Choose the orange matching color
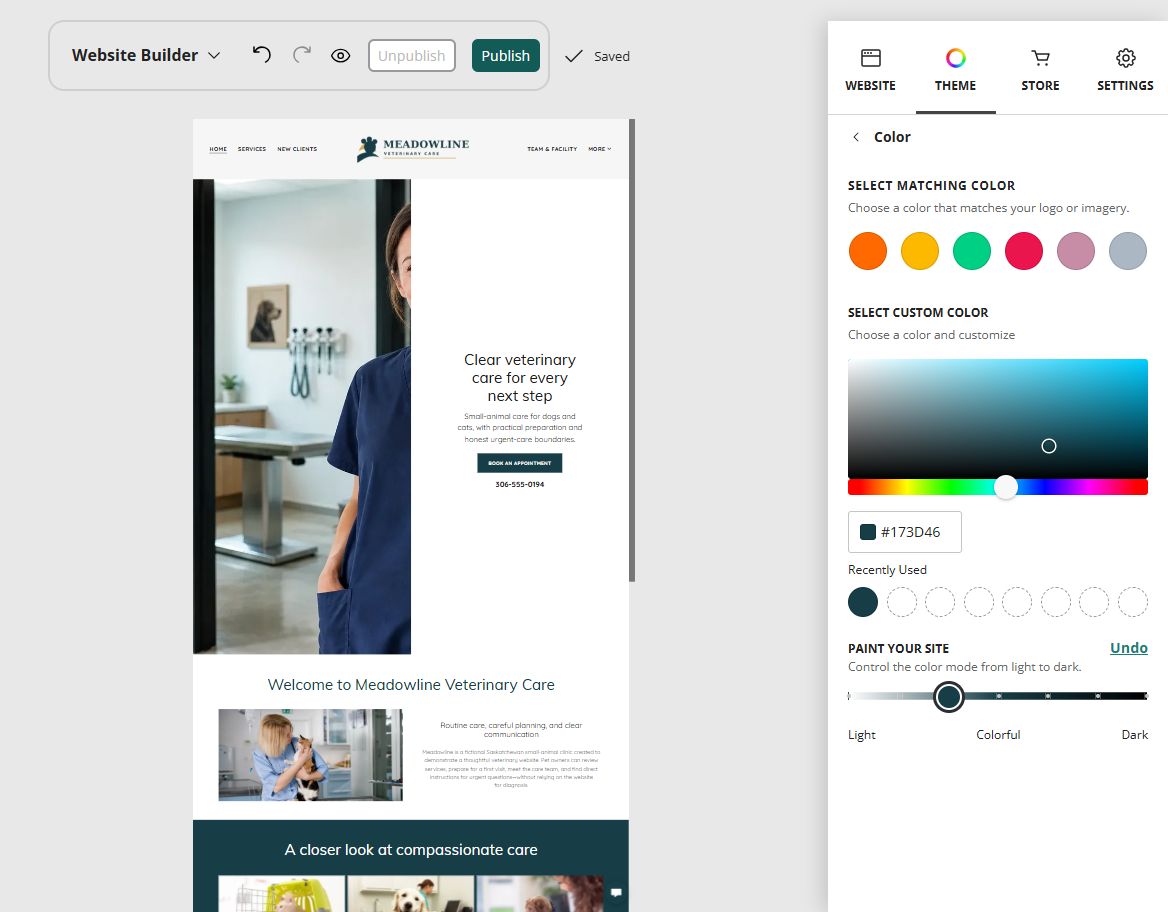This screenshot has height=912, width=1168. click(x=868, y=250)
